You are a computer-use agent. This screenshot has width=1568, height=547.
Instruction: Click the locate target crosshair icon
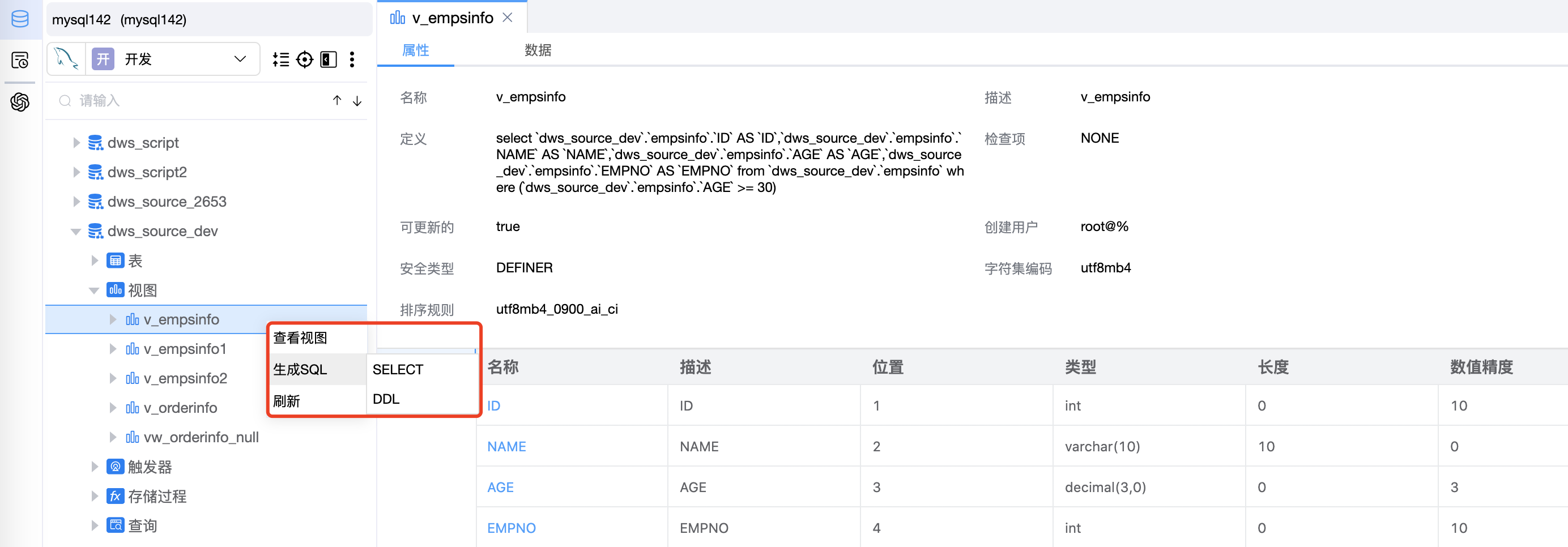tap(304, 59)
